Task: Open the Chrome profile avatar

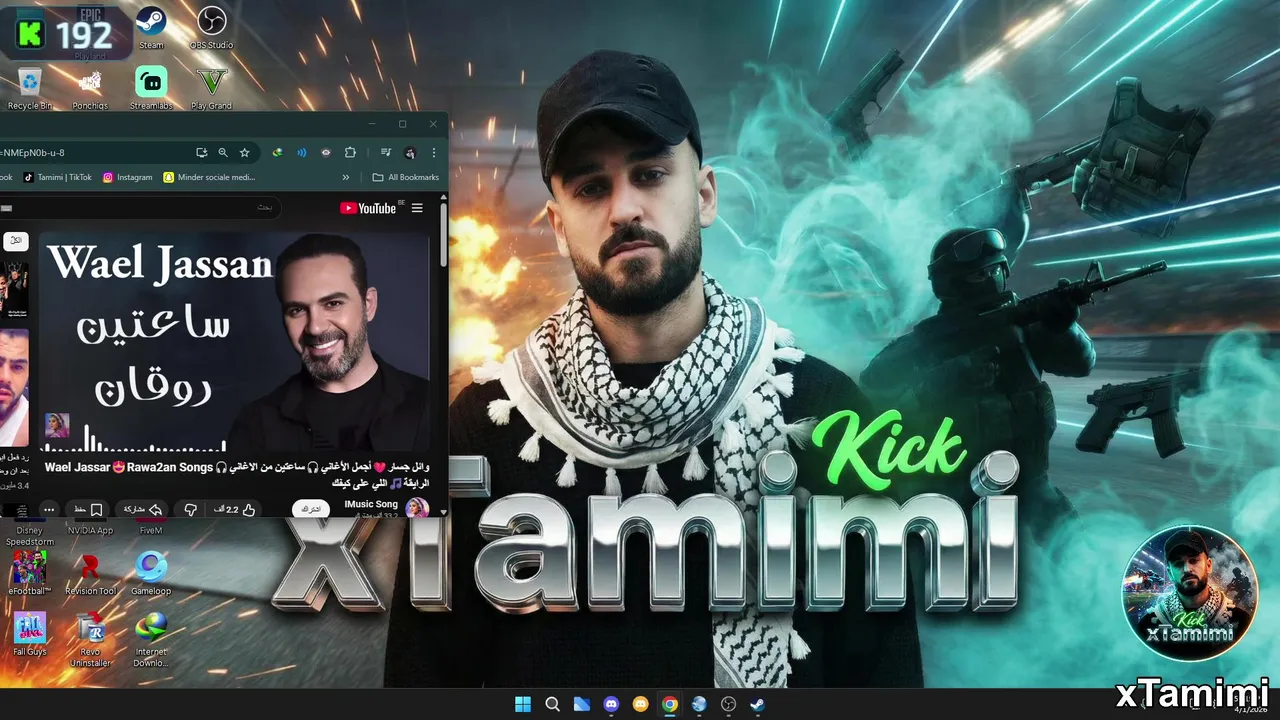Action: [x=409, y=153]
